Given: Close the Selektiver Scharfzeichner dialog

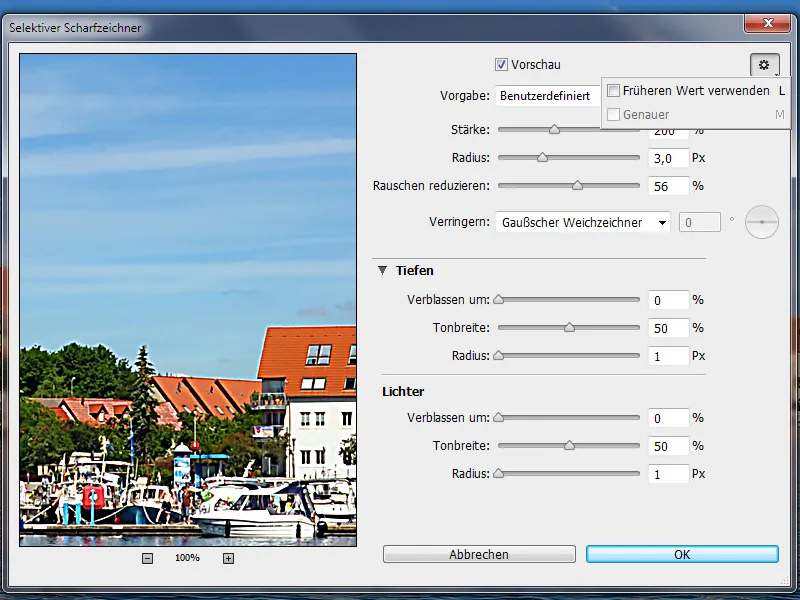Looking at the screenshot, I should pyautogui.click(x=767, y=23).
